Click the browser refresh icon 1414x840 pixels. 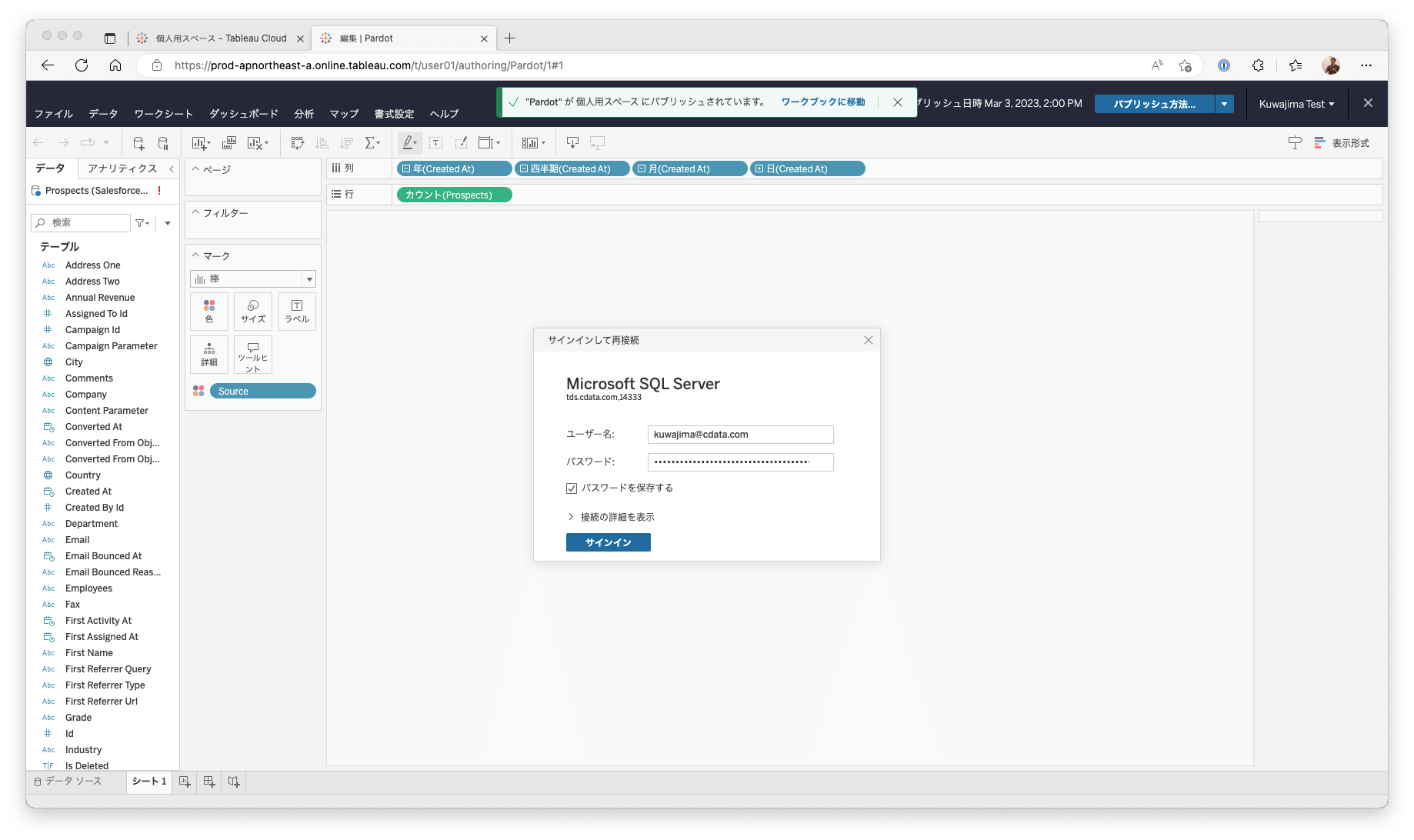[82, 65]
